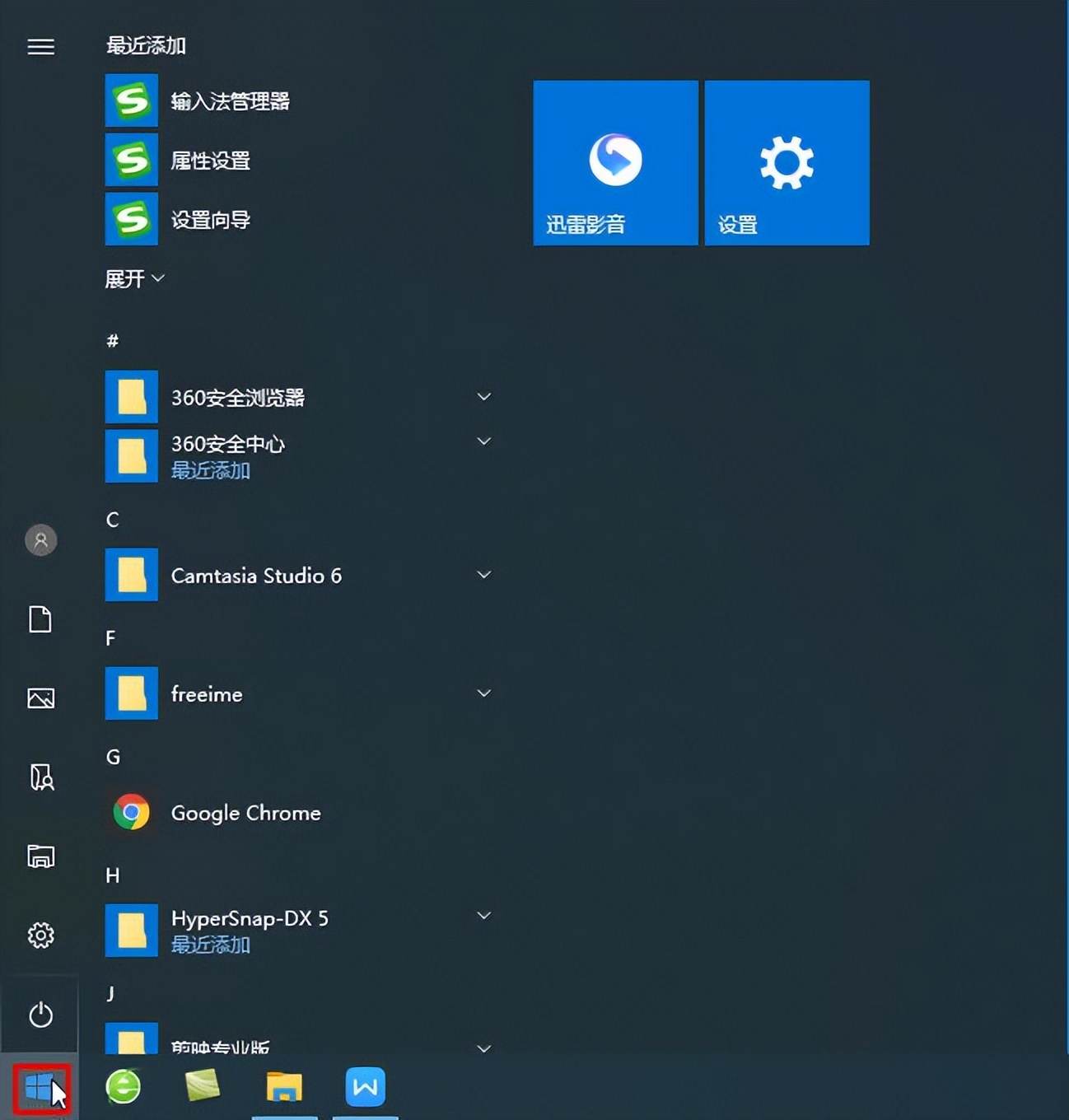Viewport: 1069px width, 1120px height.
Task: Open the hamburger menu at top left
Action: click(40, 47)
